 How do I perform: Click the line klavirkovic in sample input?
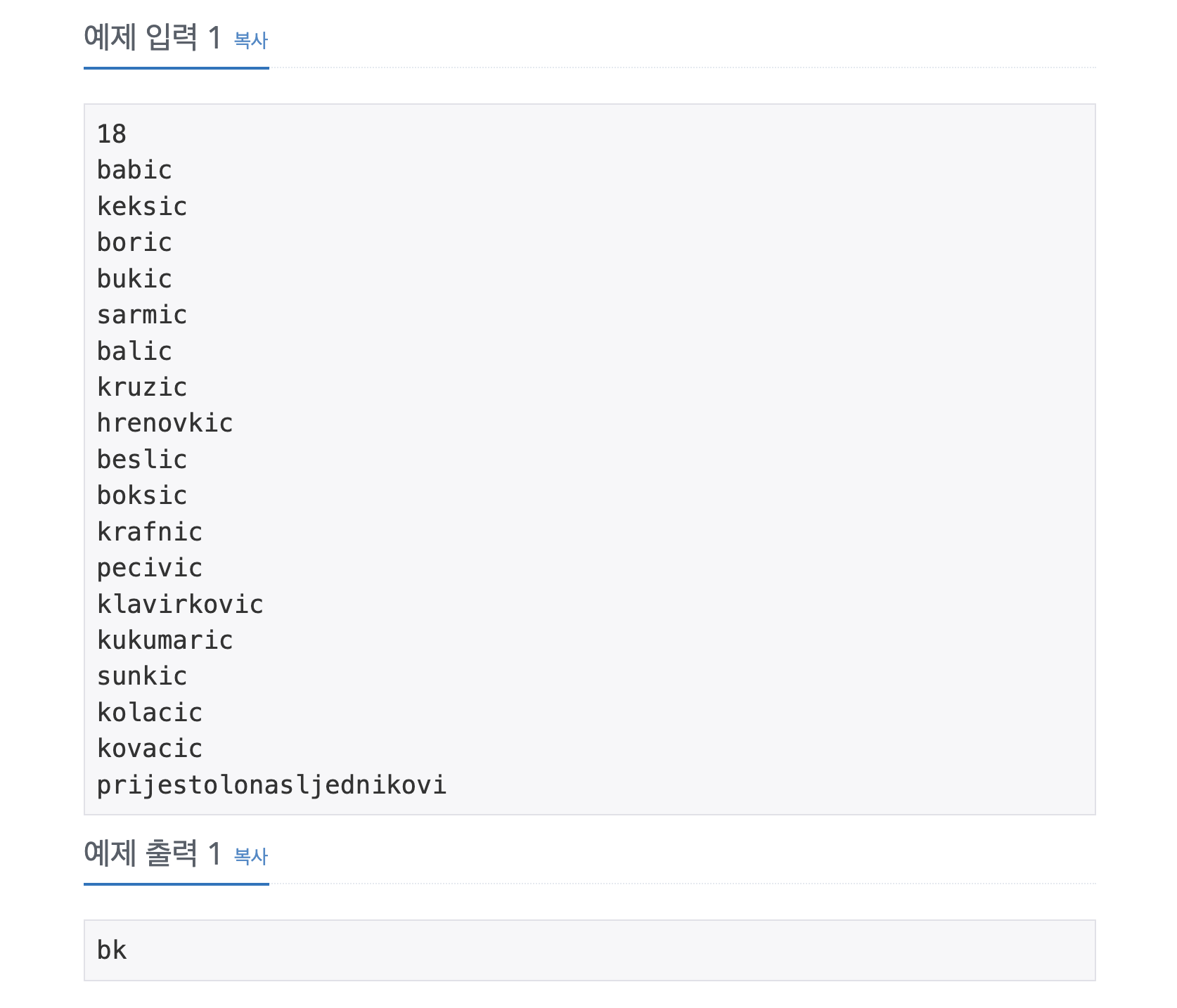(x=180, y=605)
